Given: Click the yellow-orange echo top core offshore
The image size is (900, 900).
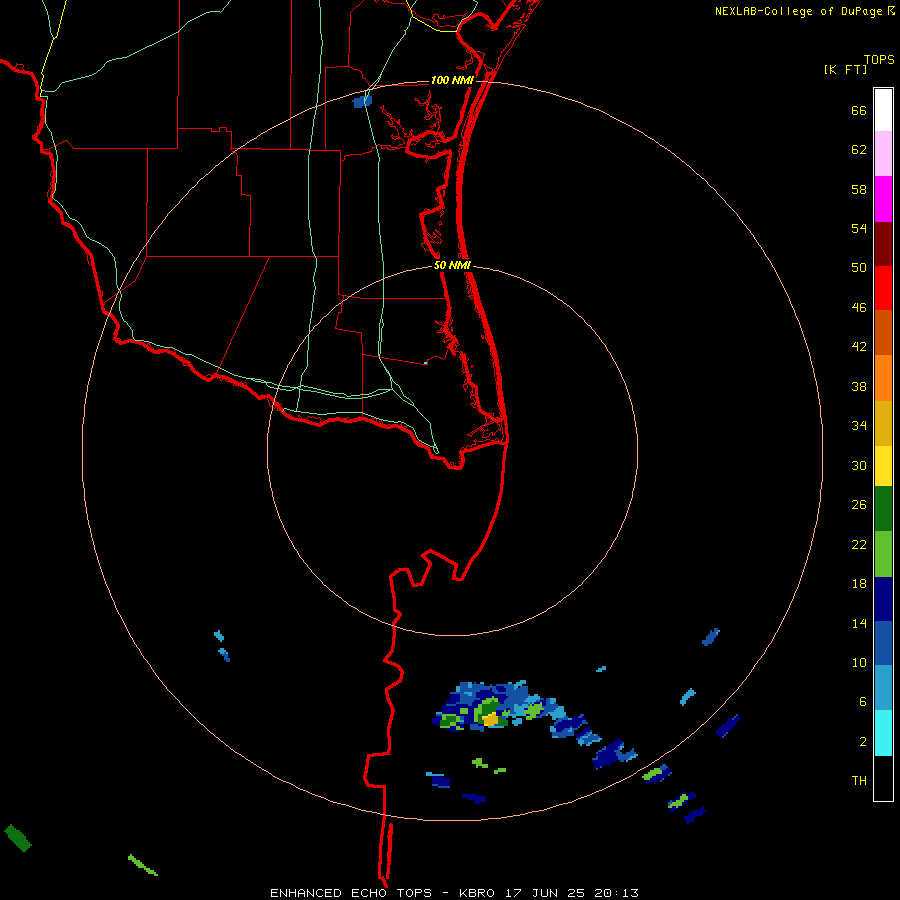Looking at the screenshot, I should [x=490, y=719].
